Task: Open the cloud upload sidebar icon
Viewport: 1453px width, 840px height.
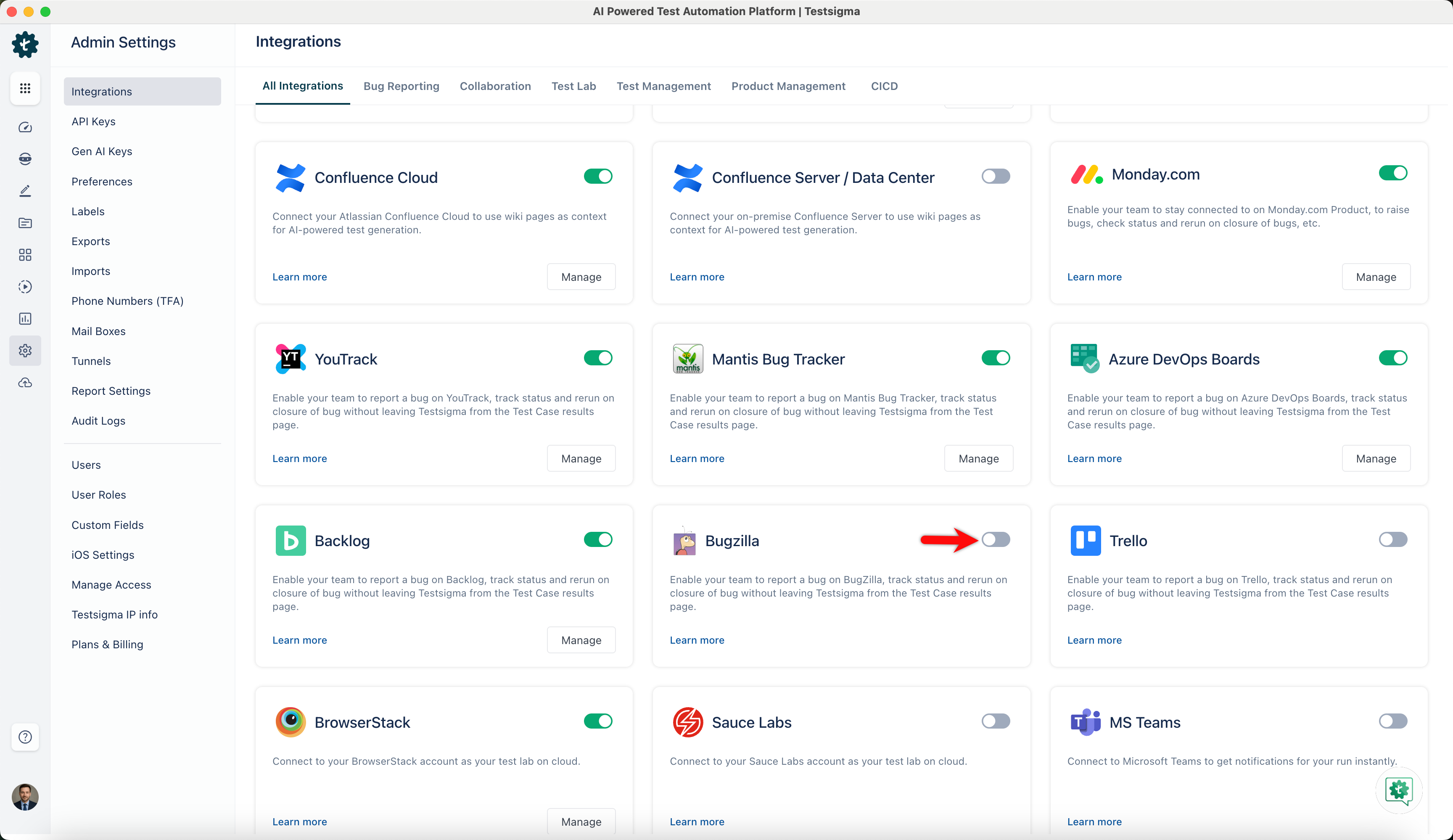Action: [x=25, y=383]
